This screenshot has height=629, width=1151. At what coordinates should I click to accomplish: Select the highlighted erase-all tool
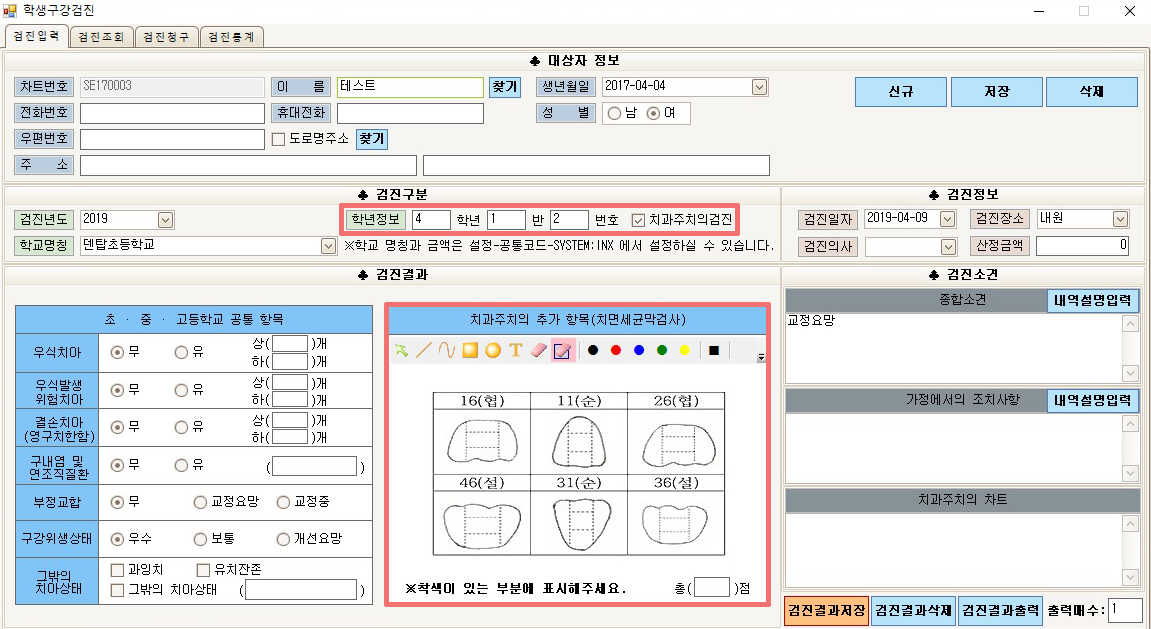pyautogui.click(x=562, y=351)
